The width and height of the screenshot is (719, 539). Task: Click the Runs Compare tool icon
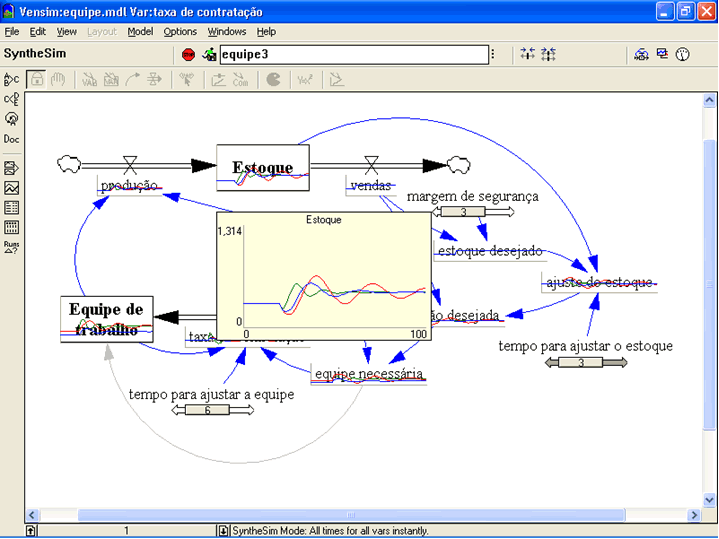pyautogui.click(x=12, y=246)
